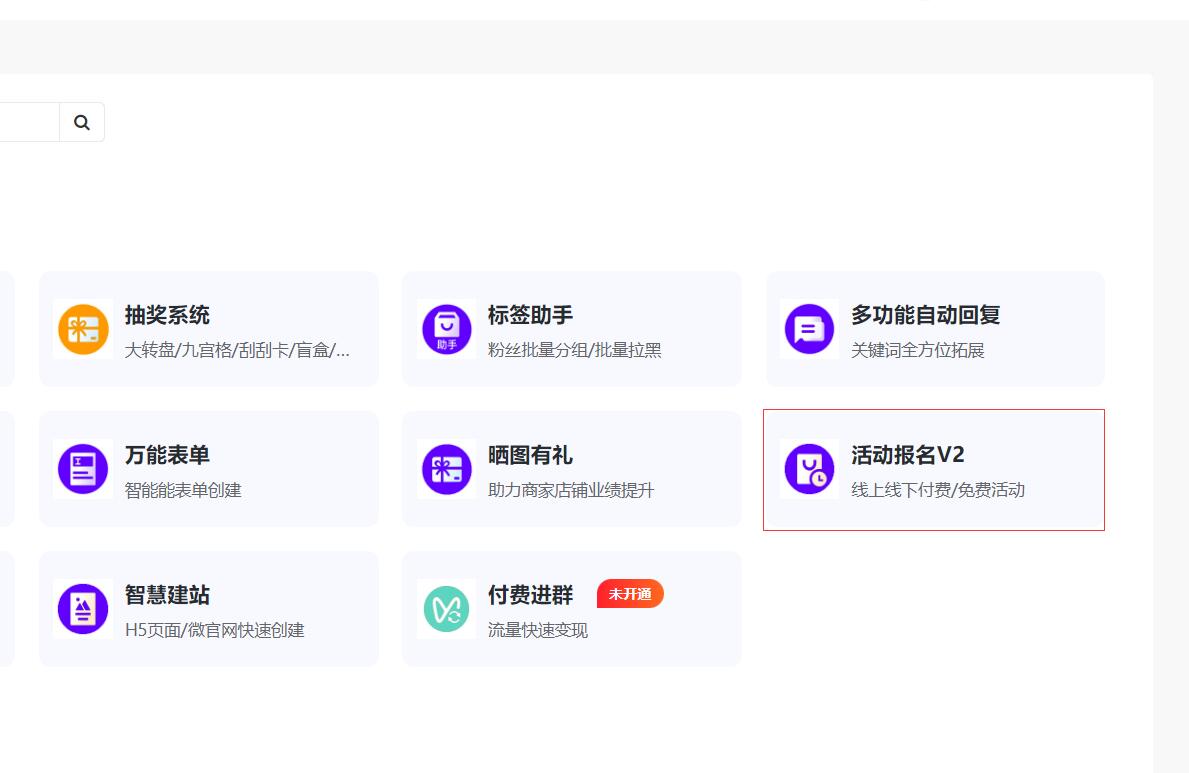1189x773 pixels.
Task: Open 抽奖系统 title
Action: pyautogui.click(x=167, y=315)
